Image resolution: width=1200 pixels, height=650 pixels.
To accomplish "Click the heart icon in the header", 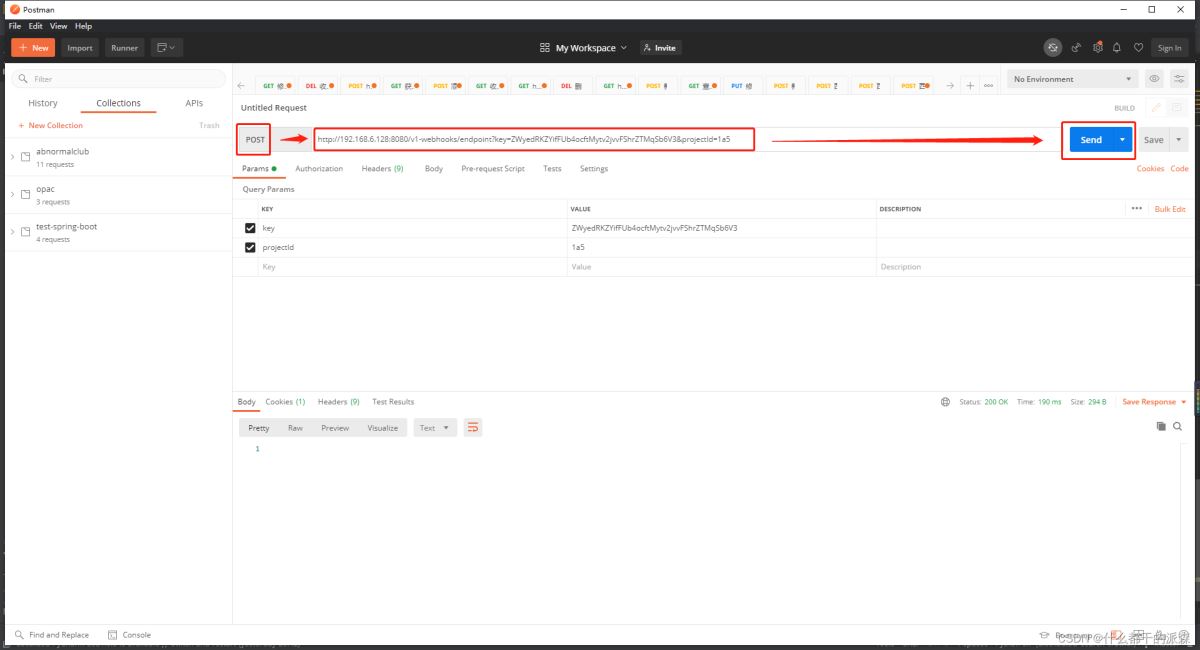I will (x=1137, y=47).
